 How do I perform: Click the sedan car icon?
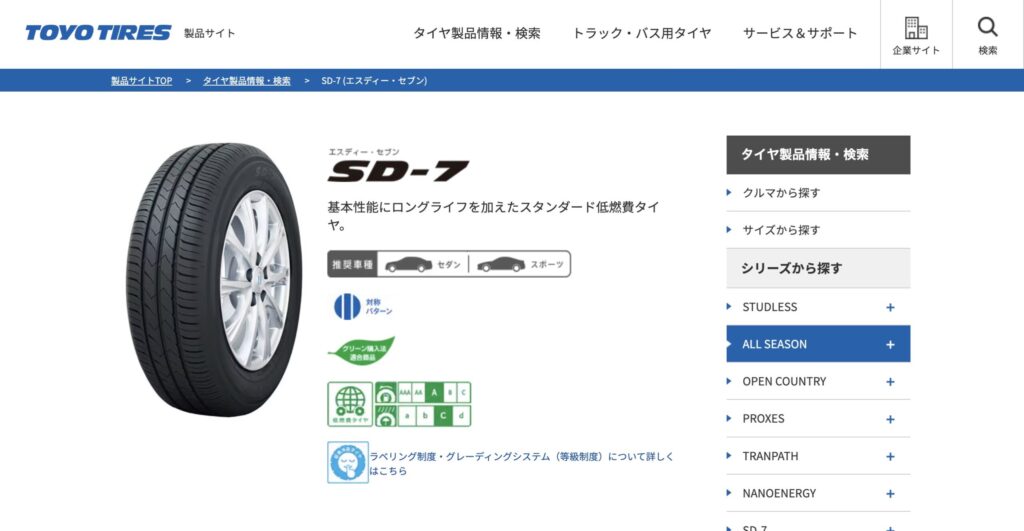click(408, 265)
